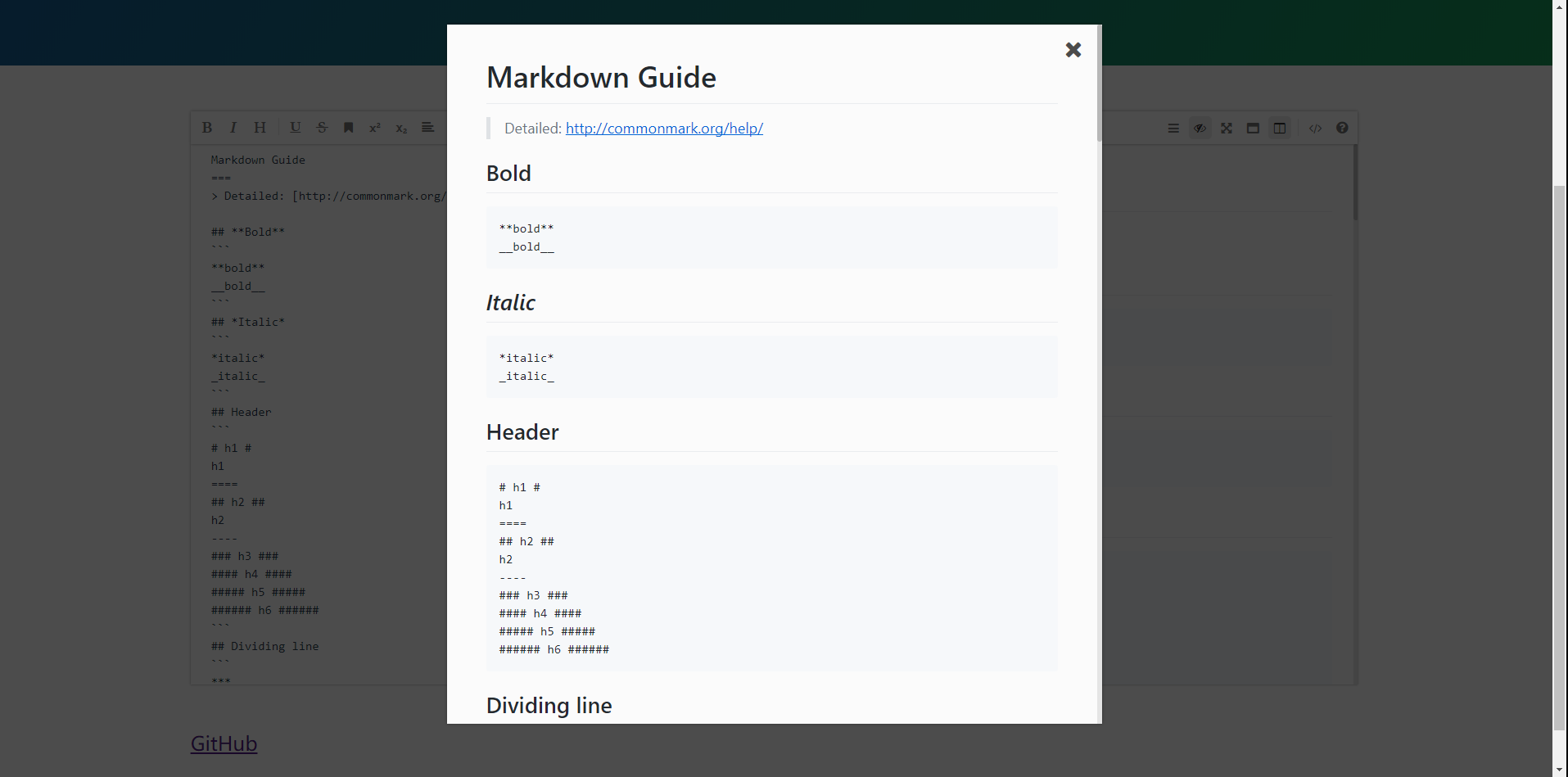The height and width of the screenshot is (777, 1568).
Task: Click '## Dividing line' in editor
Action: click(x=264, y=646)
